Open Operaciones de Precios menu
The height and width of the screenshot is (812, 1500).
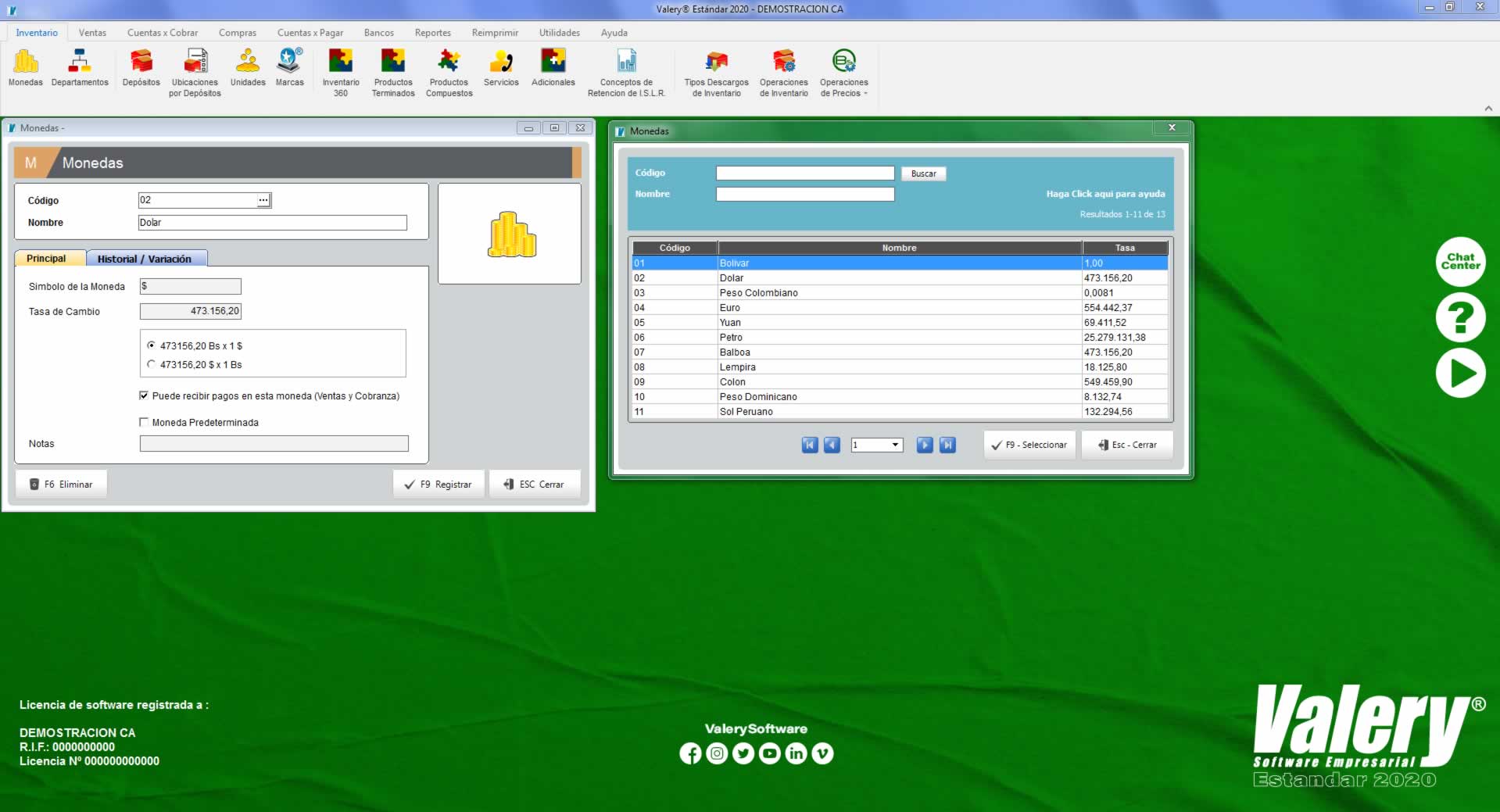click(844, 73)
